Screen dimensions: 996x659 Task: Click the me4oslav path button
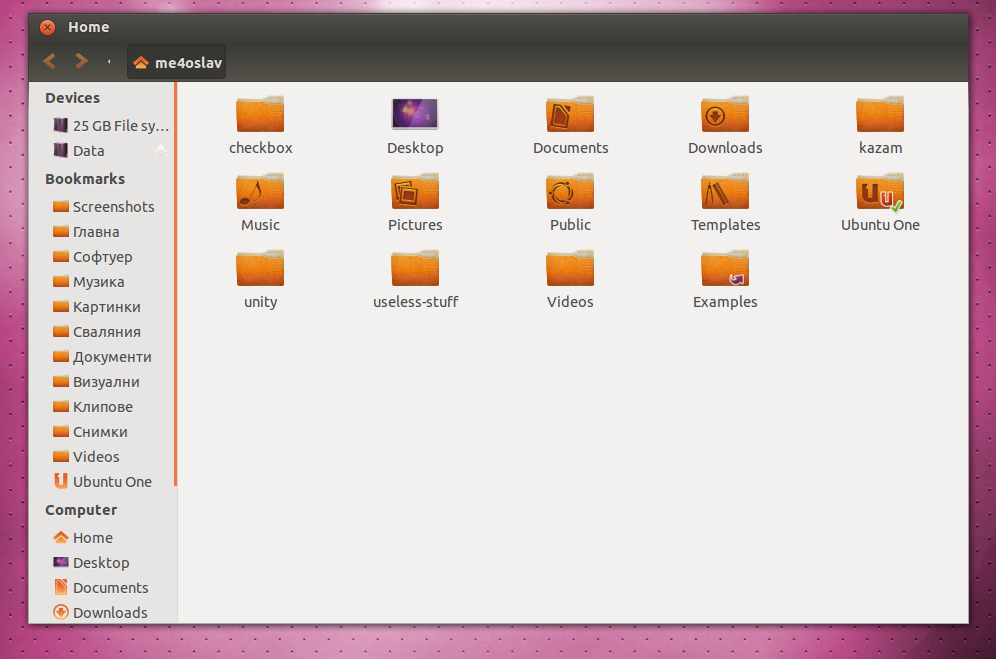[177, 63]
